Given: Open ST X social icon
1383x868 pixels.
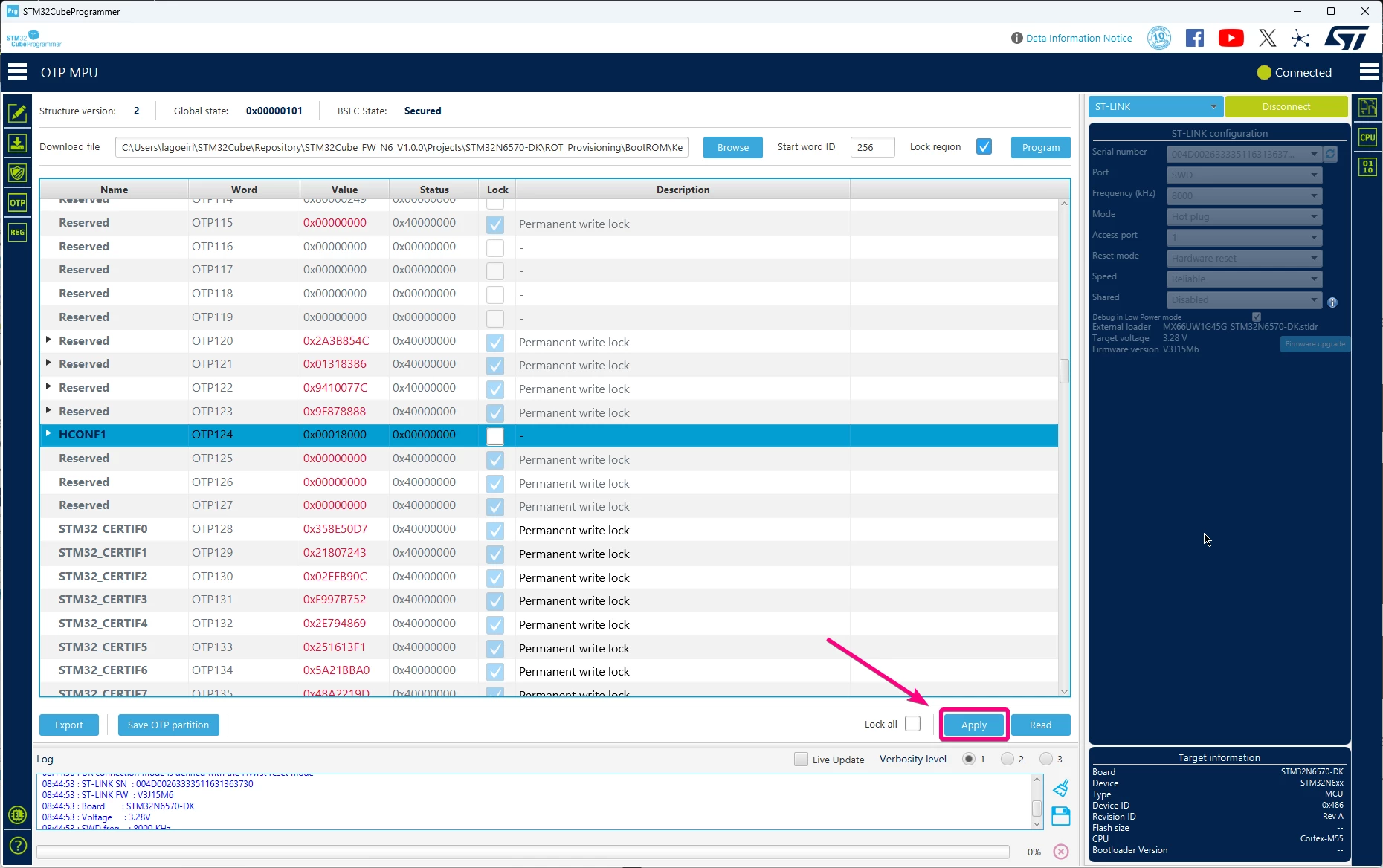Looking at the screenshot, I should click(x=1268, y=38).
